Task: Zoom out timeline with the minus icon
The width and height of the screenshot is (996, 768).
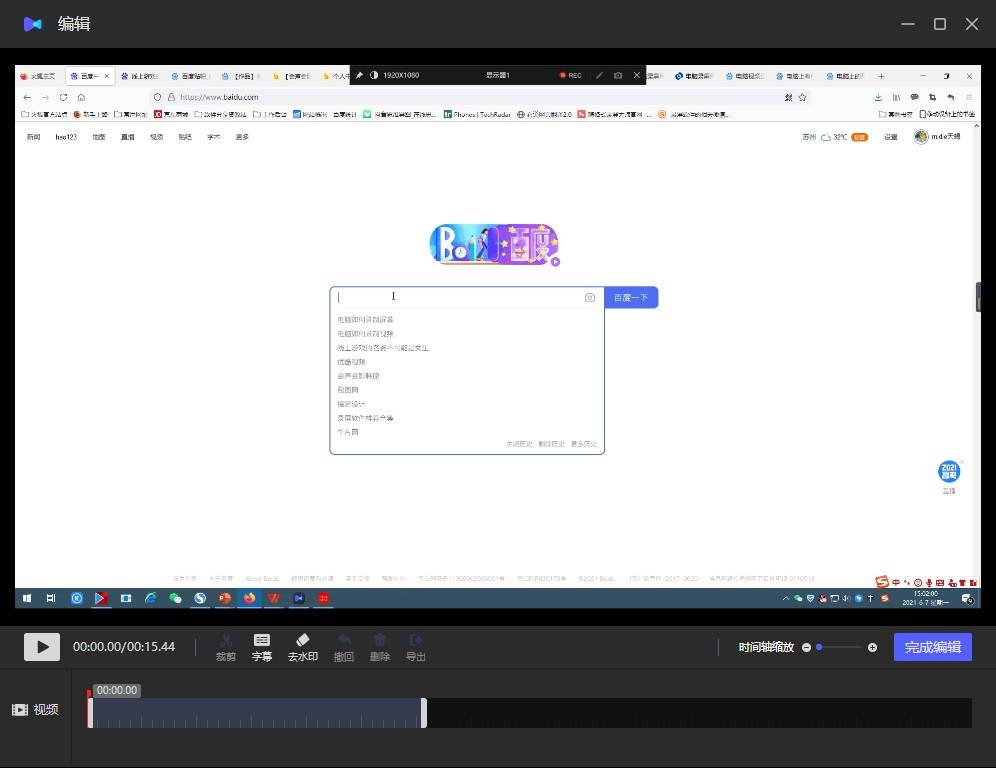Action: pyautogui.click(x=806, y=647)
